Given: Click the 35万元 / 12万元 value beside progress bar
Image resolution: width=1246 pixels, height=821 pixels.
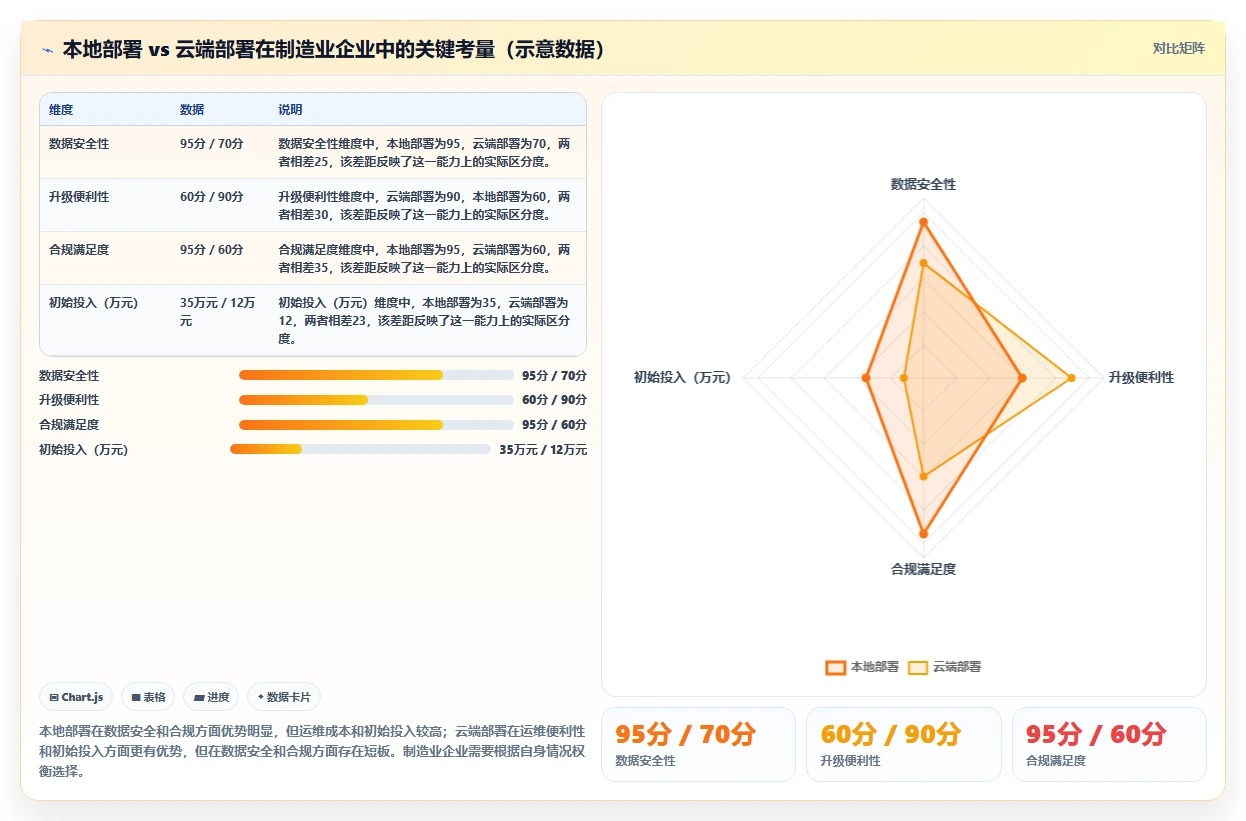Looking at the screenshot, I should 543,450.
